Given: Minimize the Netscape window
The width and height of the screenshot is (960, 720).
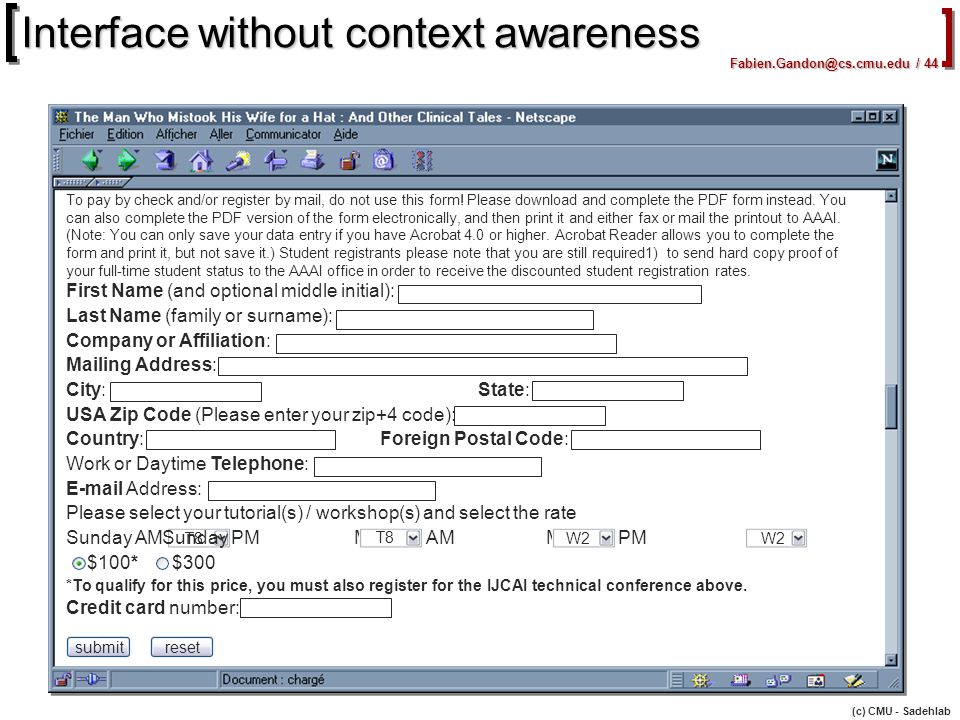Looking at the screenshot, I should (859, 116).
